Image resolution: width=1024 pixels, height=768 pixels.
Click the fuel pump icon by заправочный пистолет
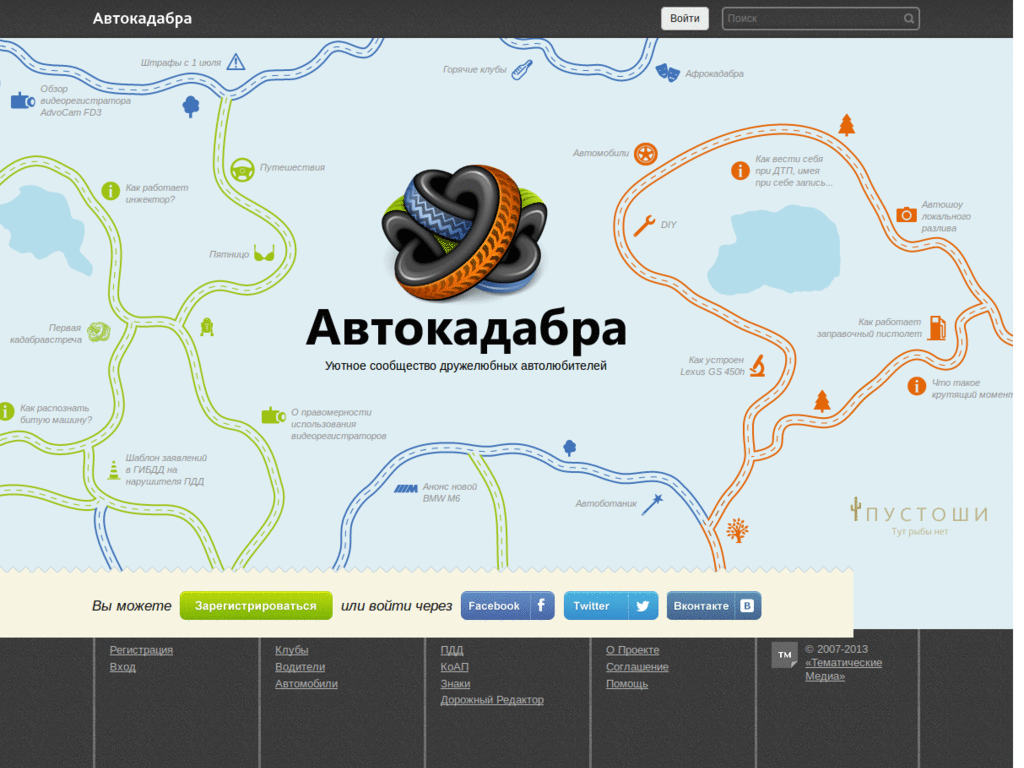pos(937,327)
